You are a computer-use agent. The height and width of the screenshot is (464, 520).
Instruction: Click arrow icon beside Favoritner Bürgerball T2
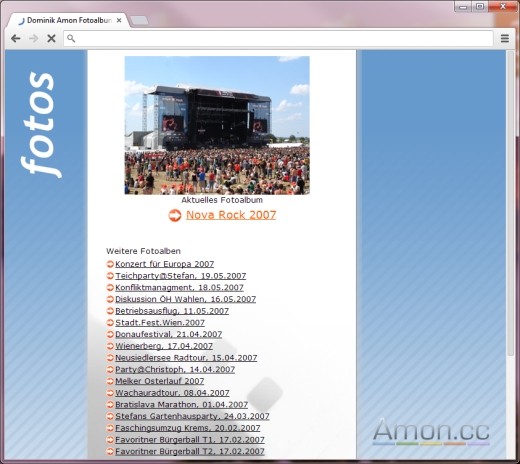tap(110, 451)
